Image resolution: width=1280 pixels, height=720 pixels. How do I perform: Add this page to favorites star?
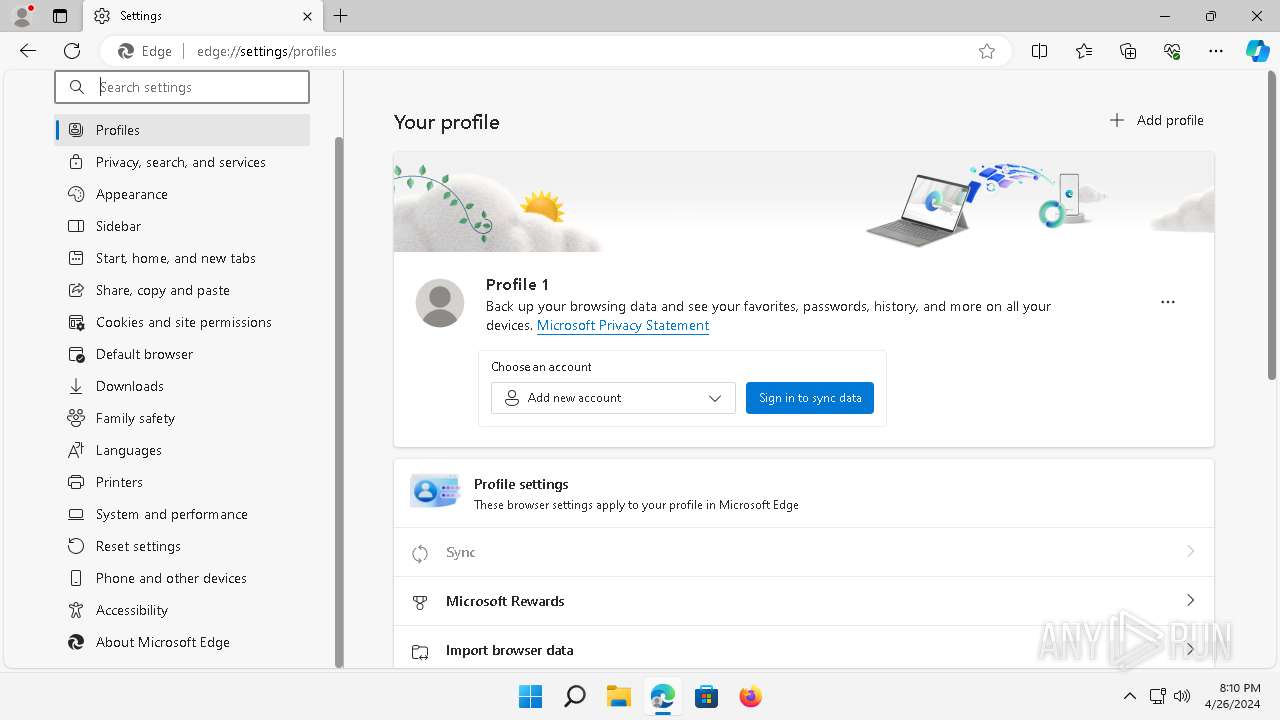click(987, 51)
